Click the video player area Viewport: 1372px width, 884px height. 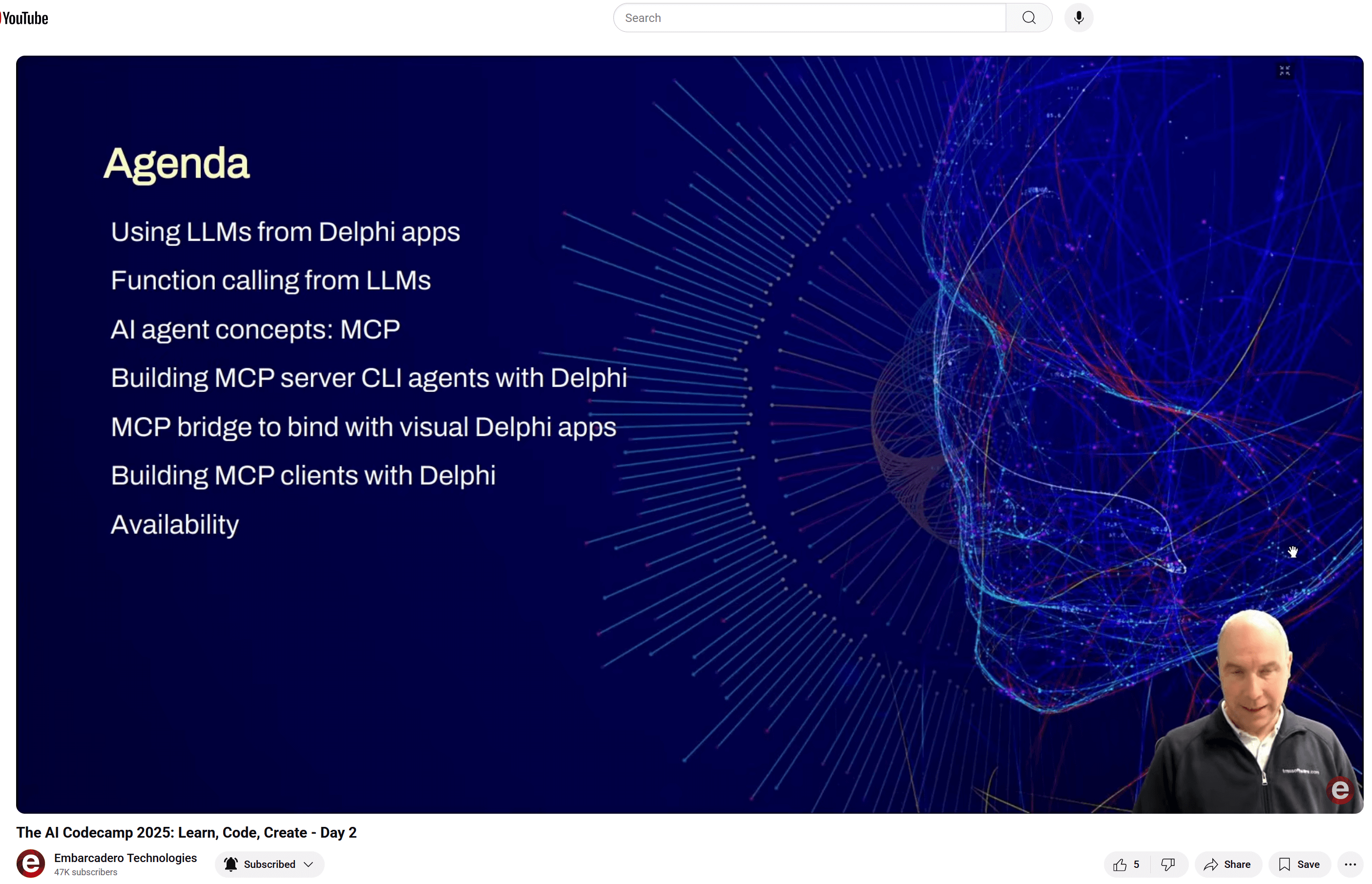click(x=689, y=434)
